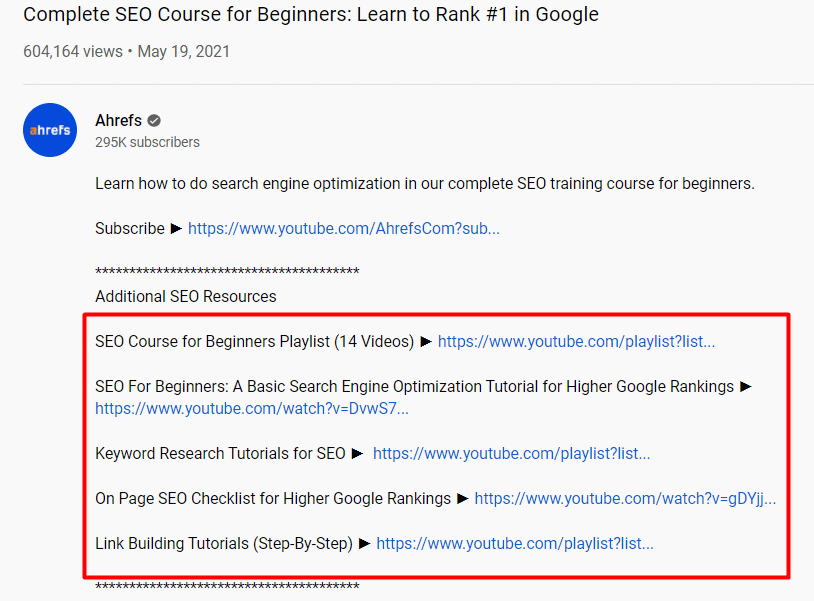Open the SEO Course for Beginners Playlist link
The height and width of the screenshot is (601, 814).
click(x=576, y=342)
